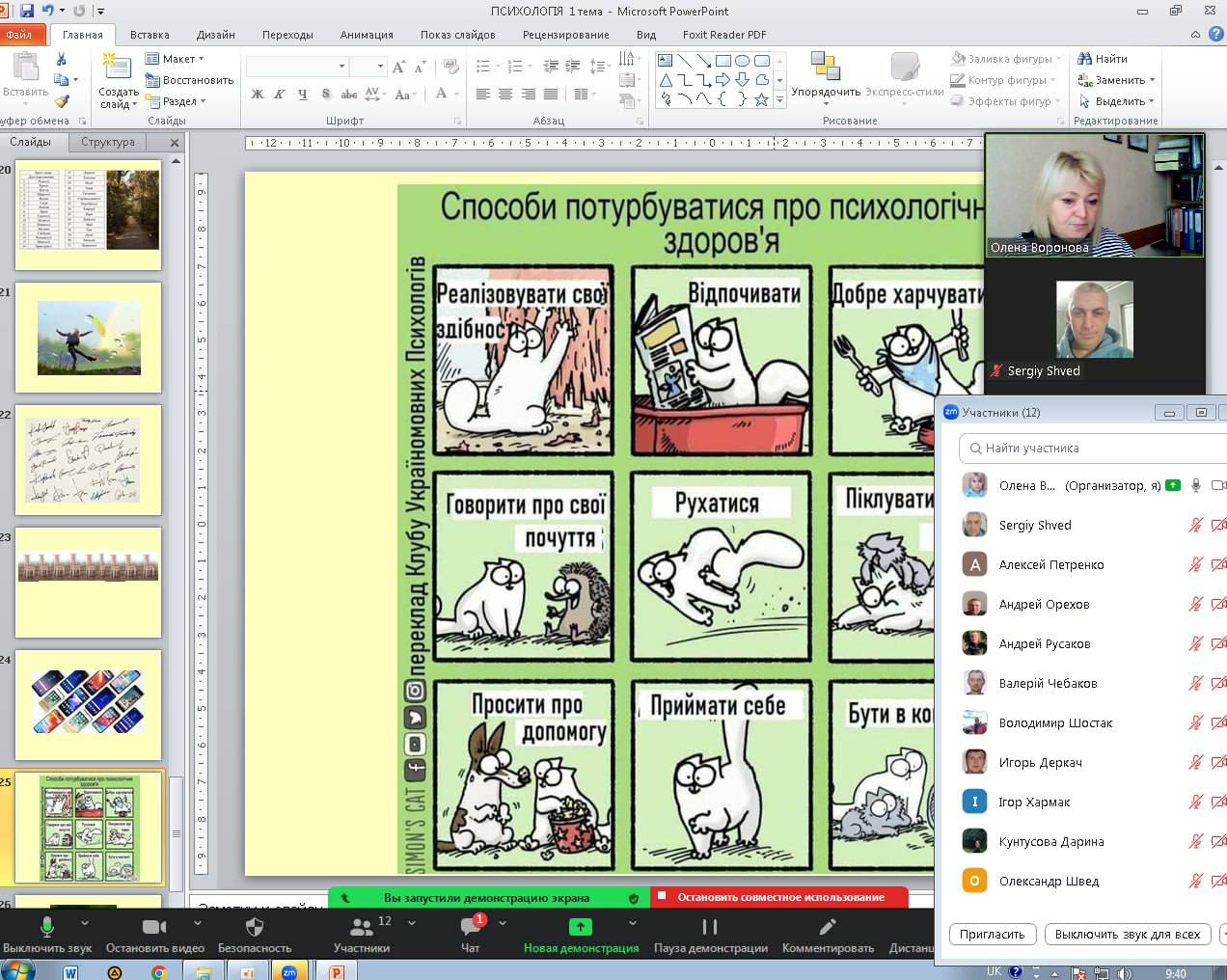
Task: Open the font color A swatch
Action: tap(441, 95)
